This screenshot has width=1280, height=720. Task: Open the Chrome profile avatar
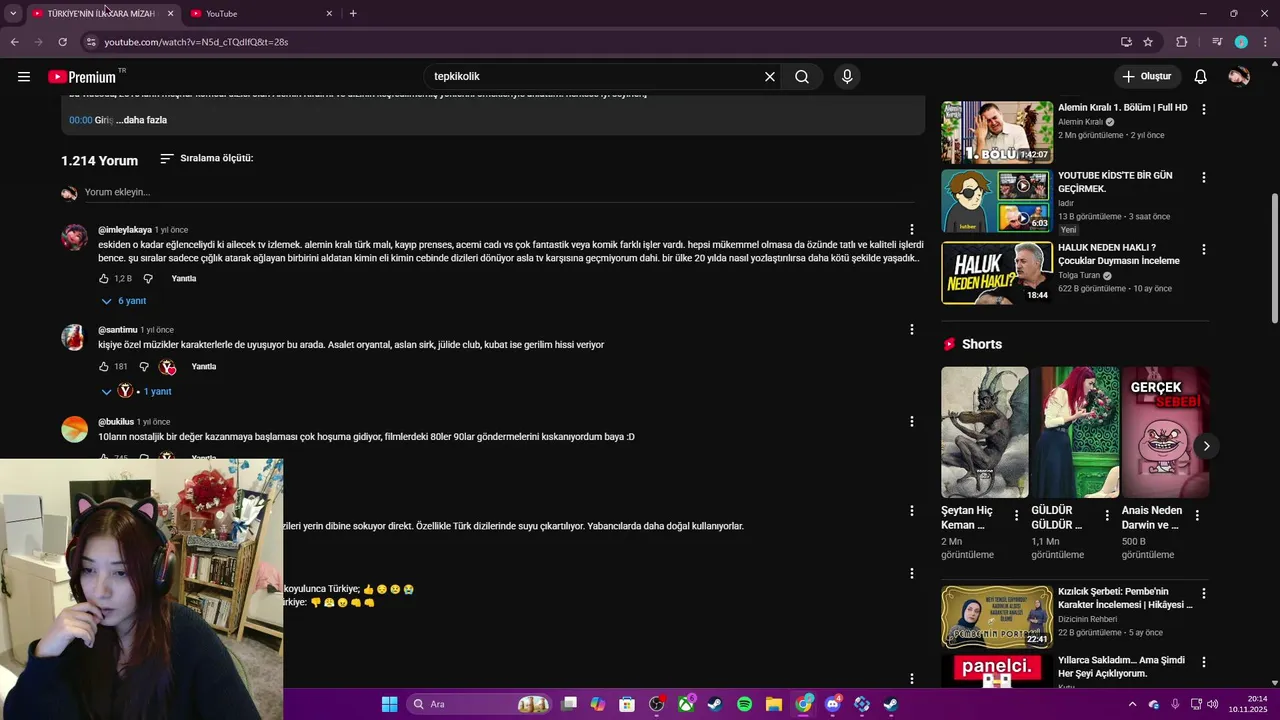tap(1241, 42)
